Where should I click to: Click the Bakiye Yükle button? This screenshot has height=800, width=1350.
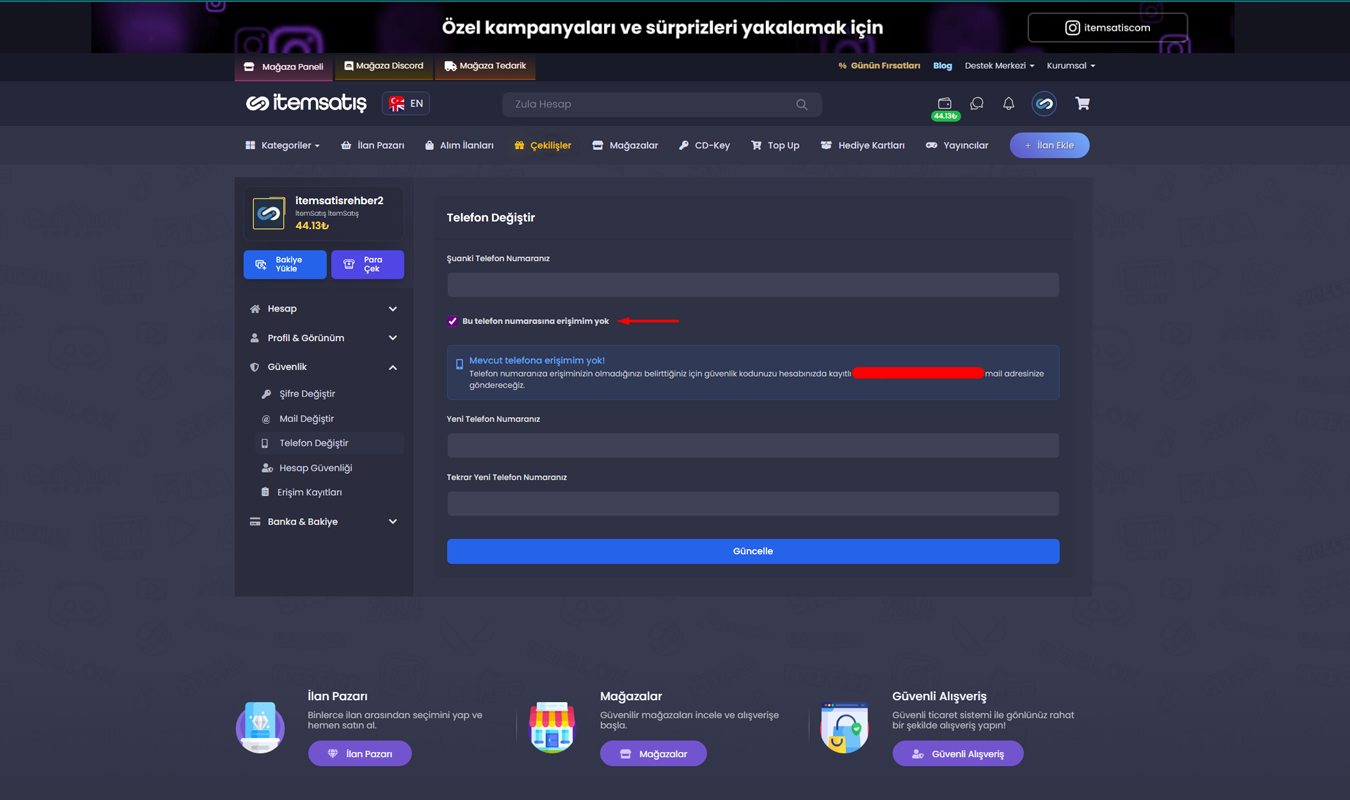click(285, 264)
